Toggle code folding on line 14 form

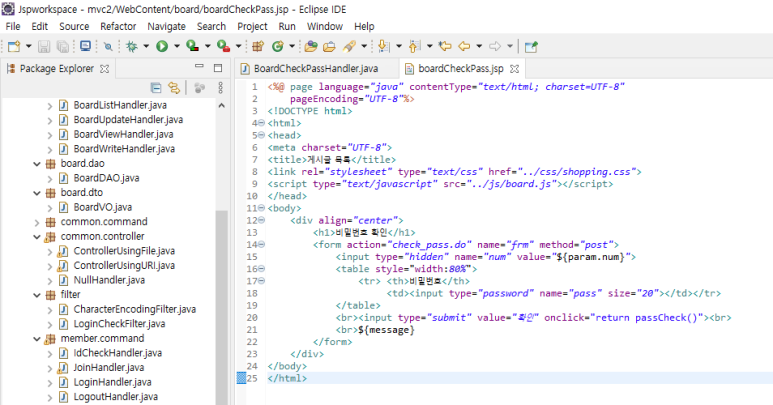[261, 244]
